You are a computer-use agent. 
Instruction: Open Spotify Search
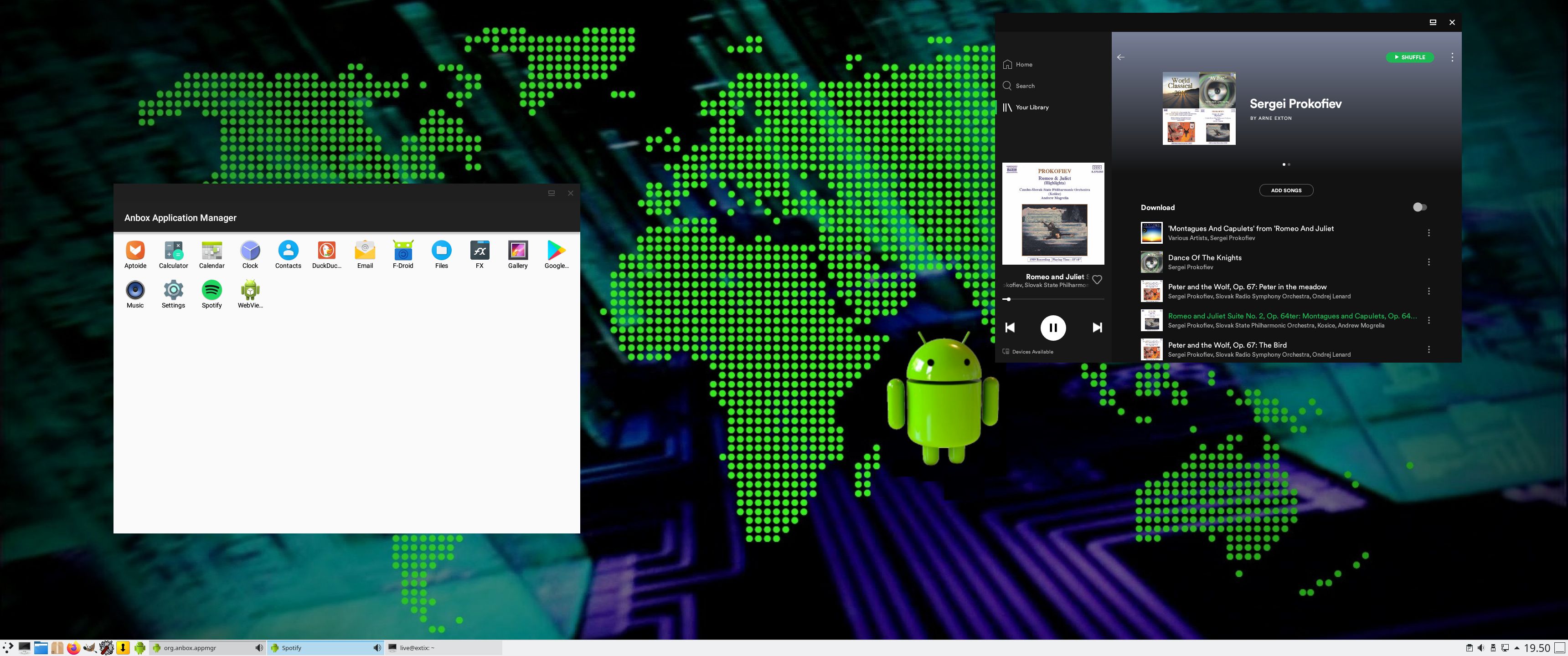tap(1019, 86)
